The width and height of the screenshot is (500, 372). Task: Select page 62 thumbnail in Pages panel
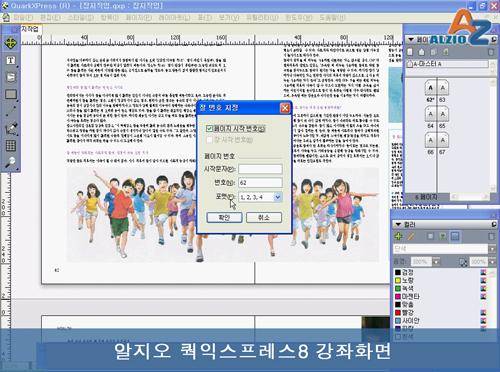click(x=431, y=88)
